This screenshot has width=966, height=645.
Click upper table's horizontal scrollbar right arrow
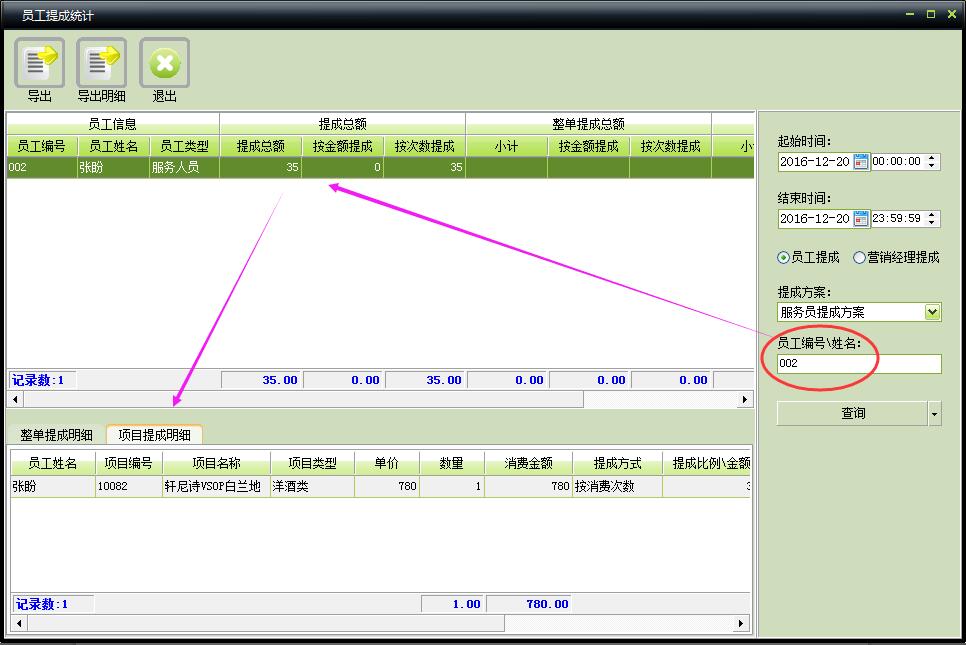tap(745, 400)
